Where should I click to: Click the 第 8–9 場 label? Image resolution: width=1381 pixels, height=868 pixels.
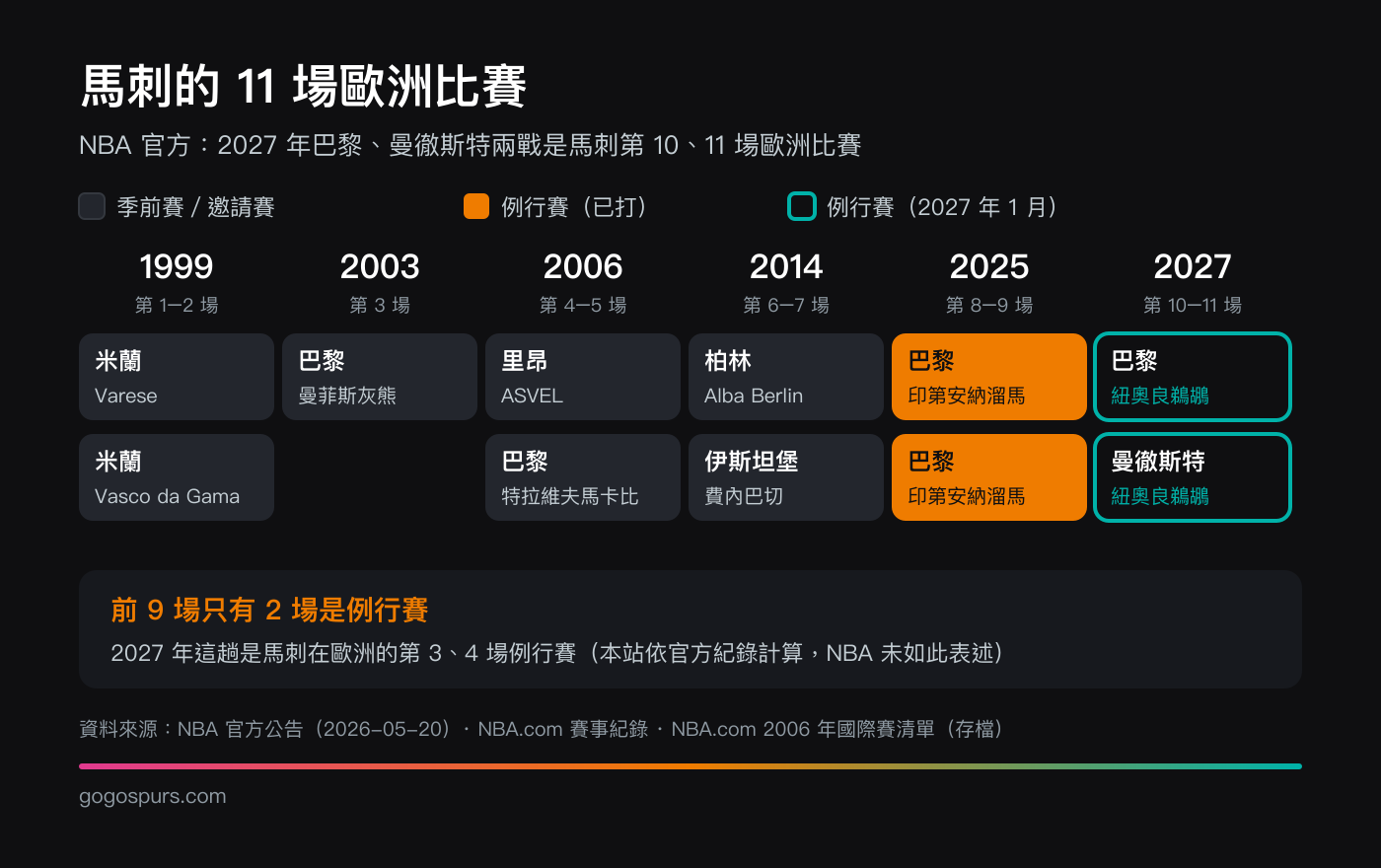coord(989,306)
